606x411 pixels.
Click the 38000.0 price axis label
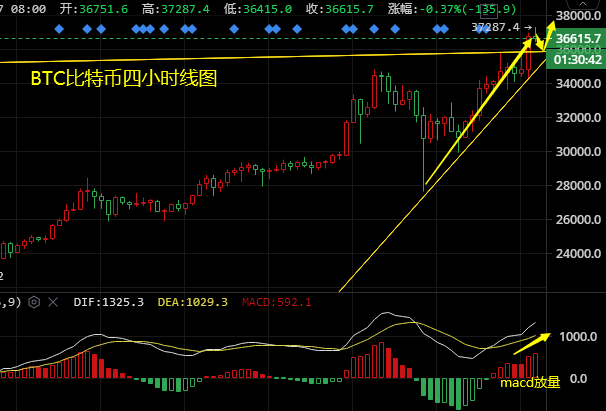tap(578, 16)
